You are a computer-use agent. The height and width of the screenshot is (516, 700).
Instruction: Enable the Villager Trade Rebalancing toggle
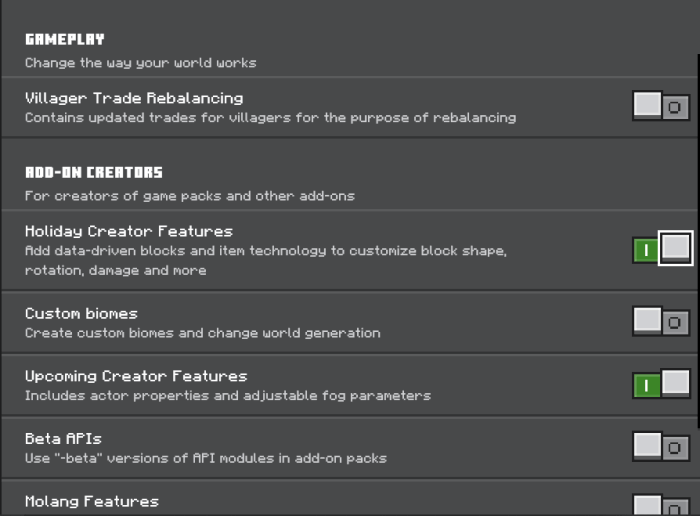661,106
